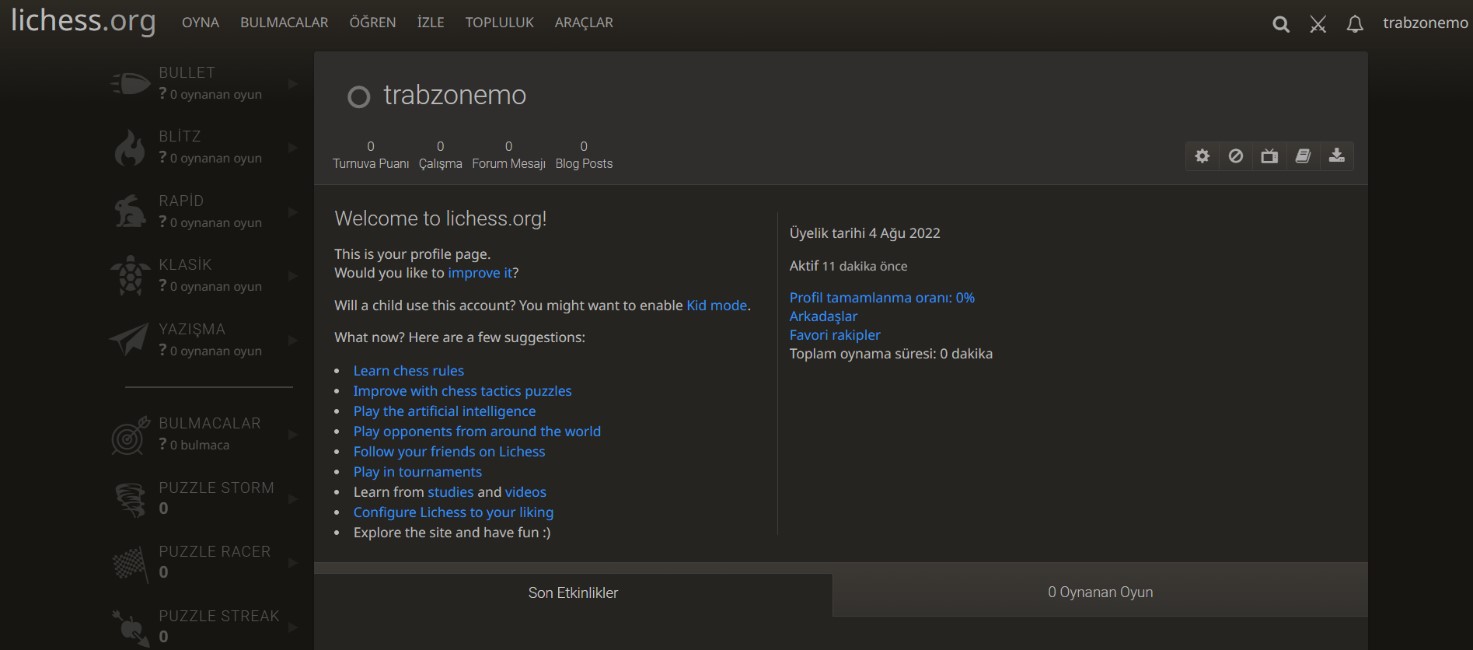The height and width of the screenshot is (650, 1473).
Task: Open 'Configure Lichess to your liking' link
Action: pyautogui.click(x=453, y=512)
